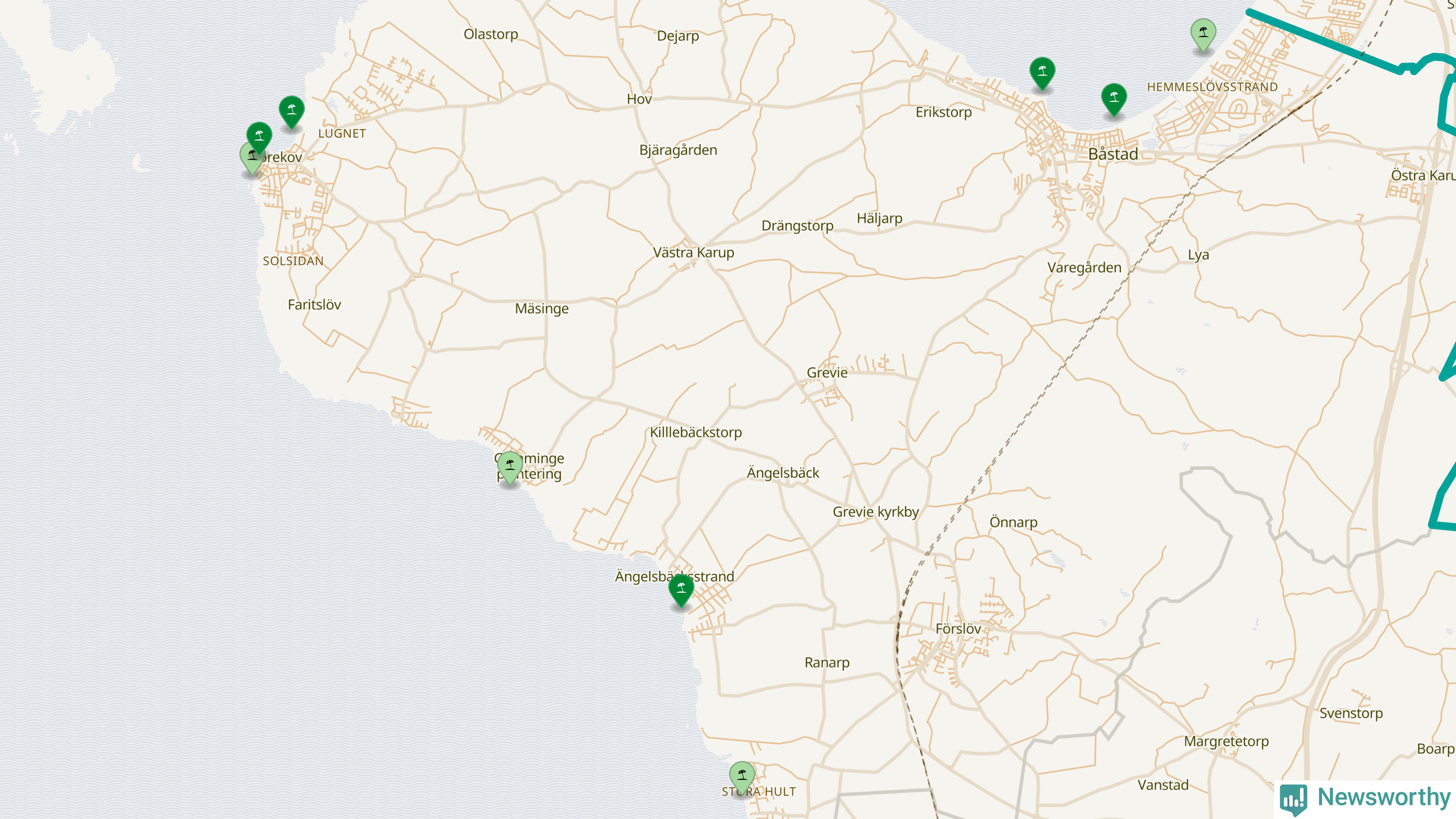Click the Förslöv town label
The width and height of the screenshot is (1456, 819).
pos(958,628)
